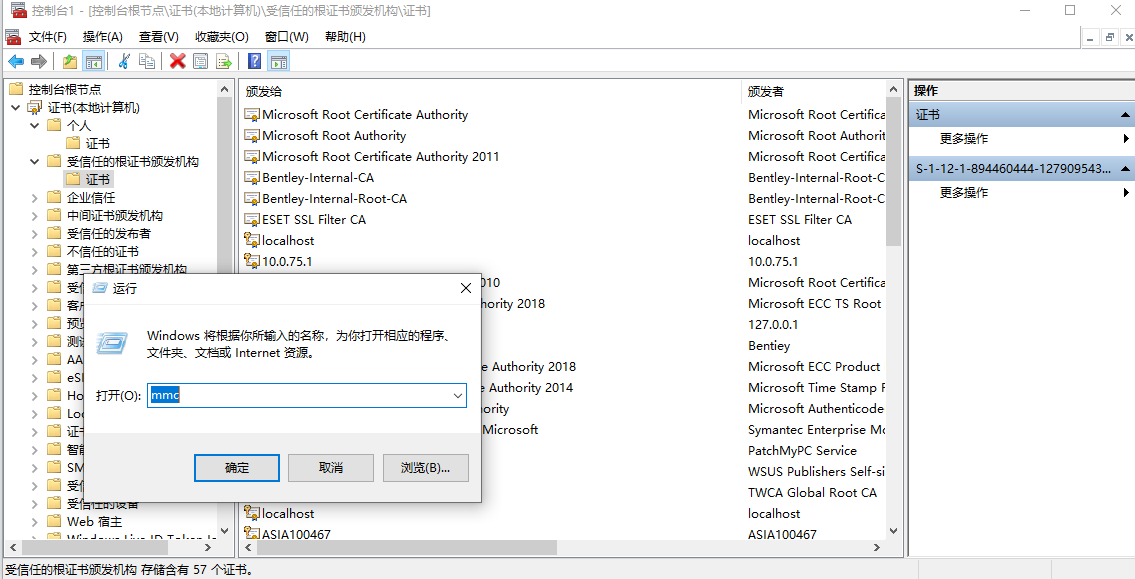Click certificate icon of 10.0.75.1 row
The image size is (1135, 579).
pos(252,261)
